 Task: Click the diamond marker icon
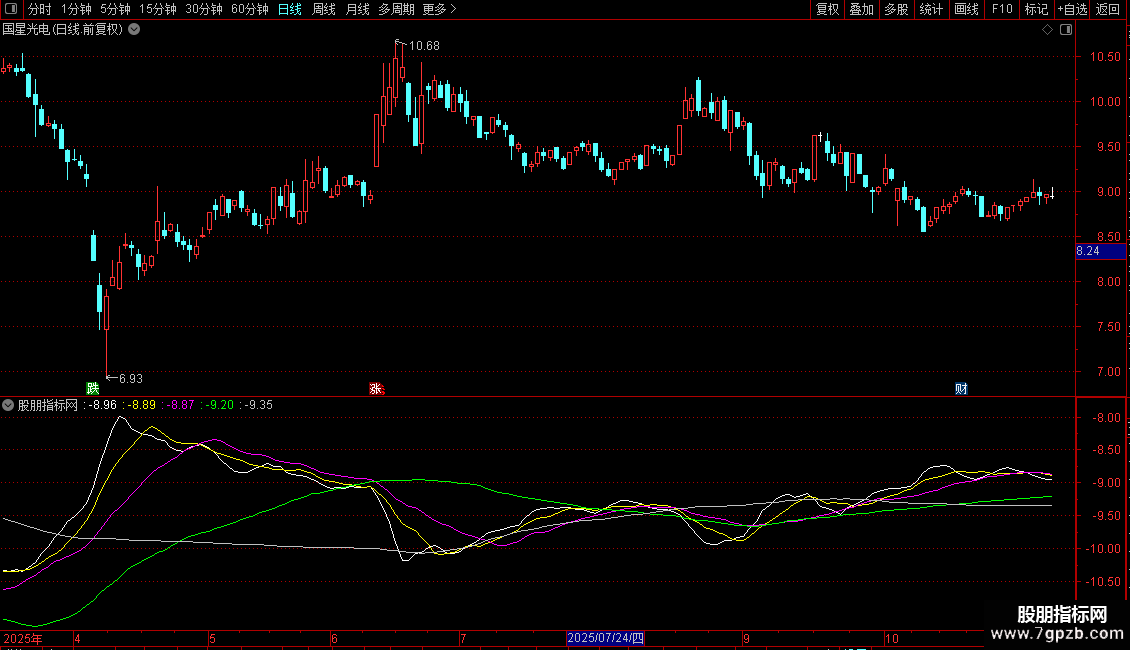(x=1048, y=30)
